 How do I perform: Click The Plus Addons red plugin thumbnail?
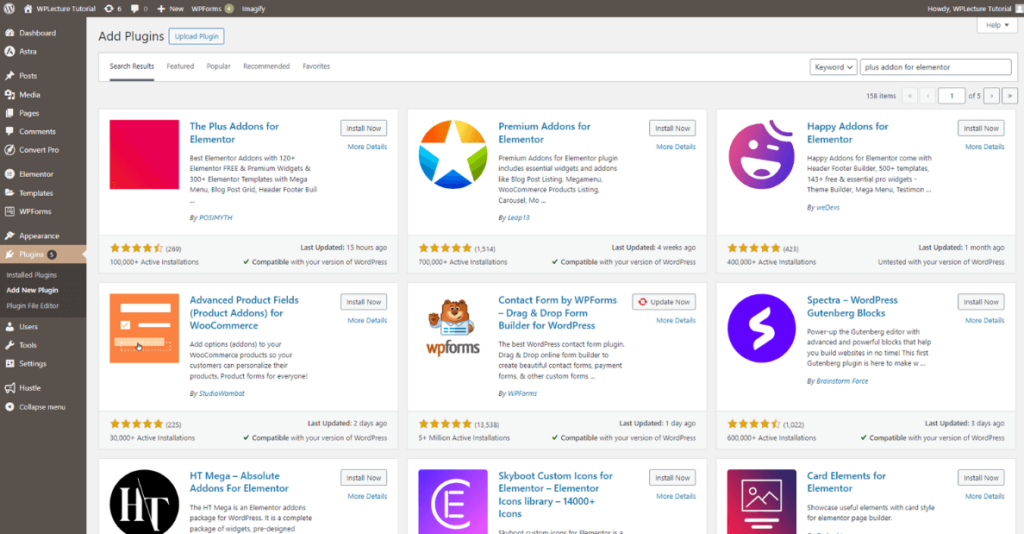click(x=144, y=155)
